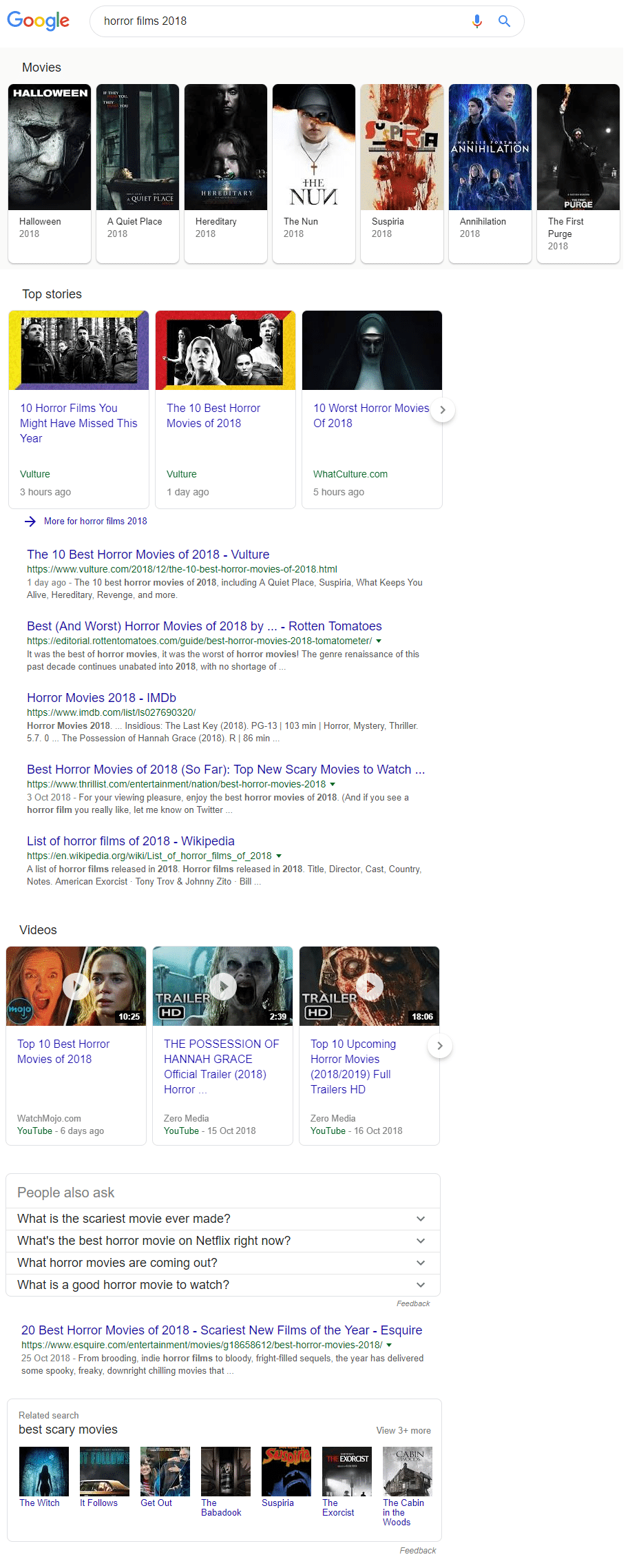Open dropdown arrow next to Esquire URL
The height and width of the screenshot is (1568, 630).
pyautogui.click(x=389, y=1345)
